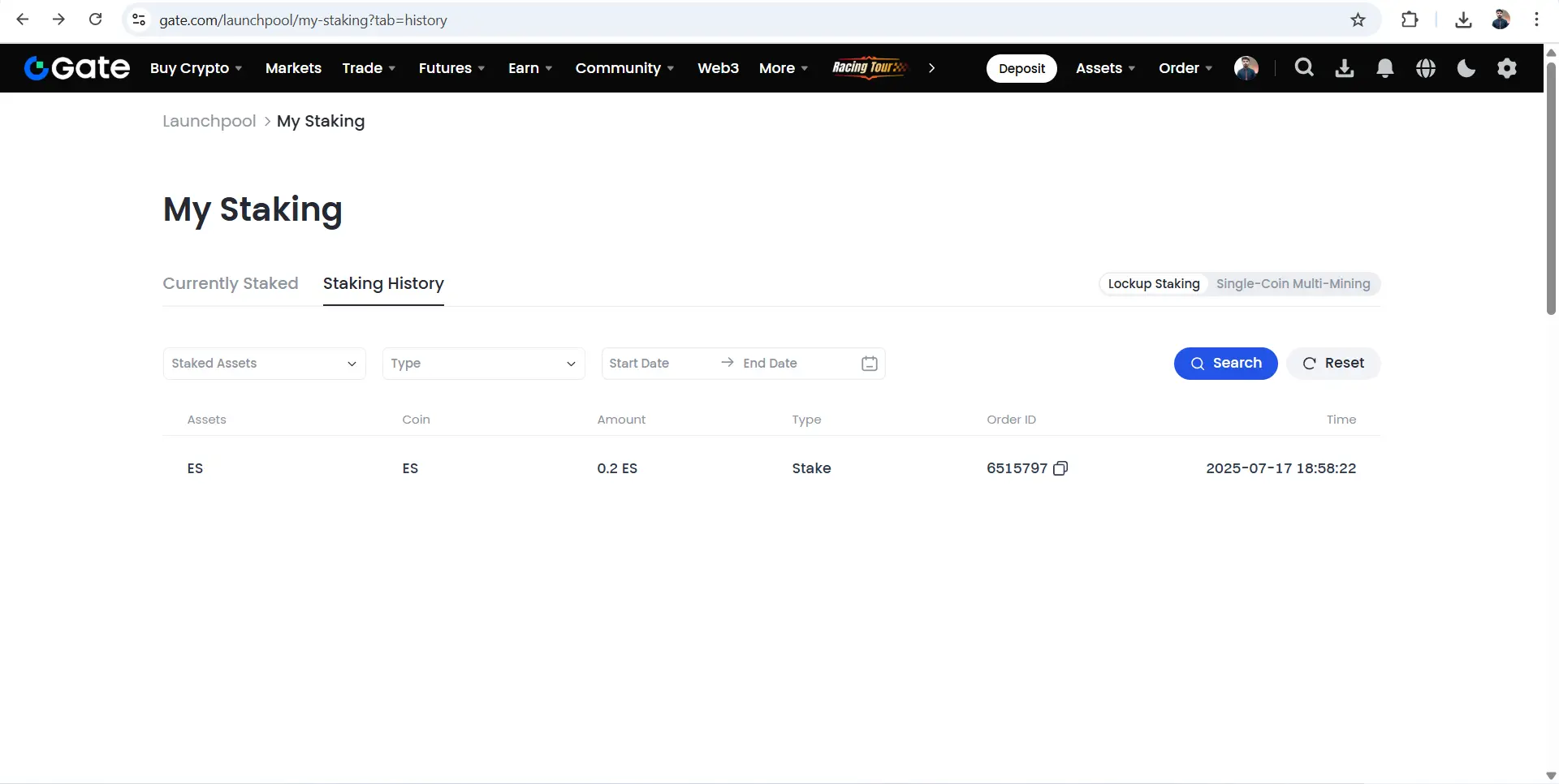Viewport: 1559px width, 784px height.
Task: Open the app download icon in Gate header
Action: tap(1345, 68)
